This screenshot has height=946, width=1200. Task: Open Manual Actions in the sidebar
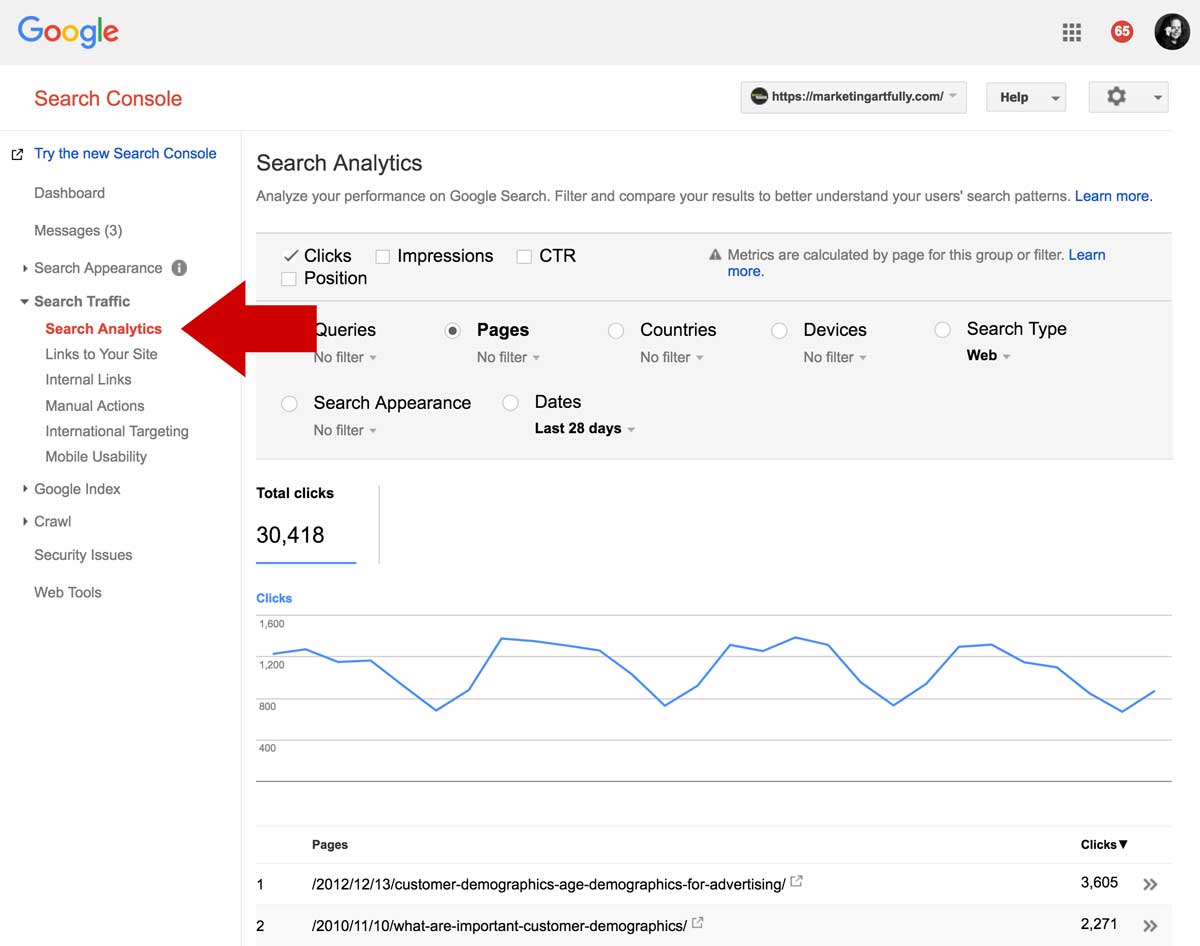[x=95, y=406]
